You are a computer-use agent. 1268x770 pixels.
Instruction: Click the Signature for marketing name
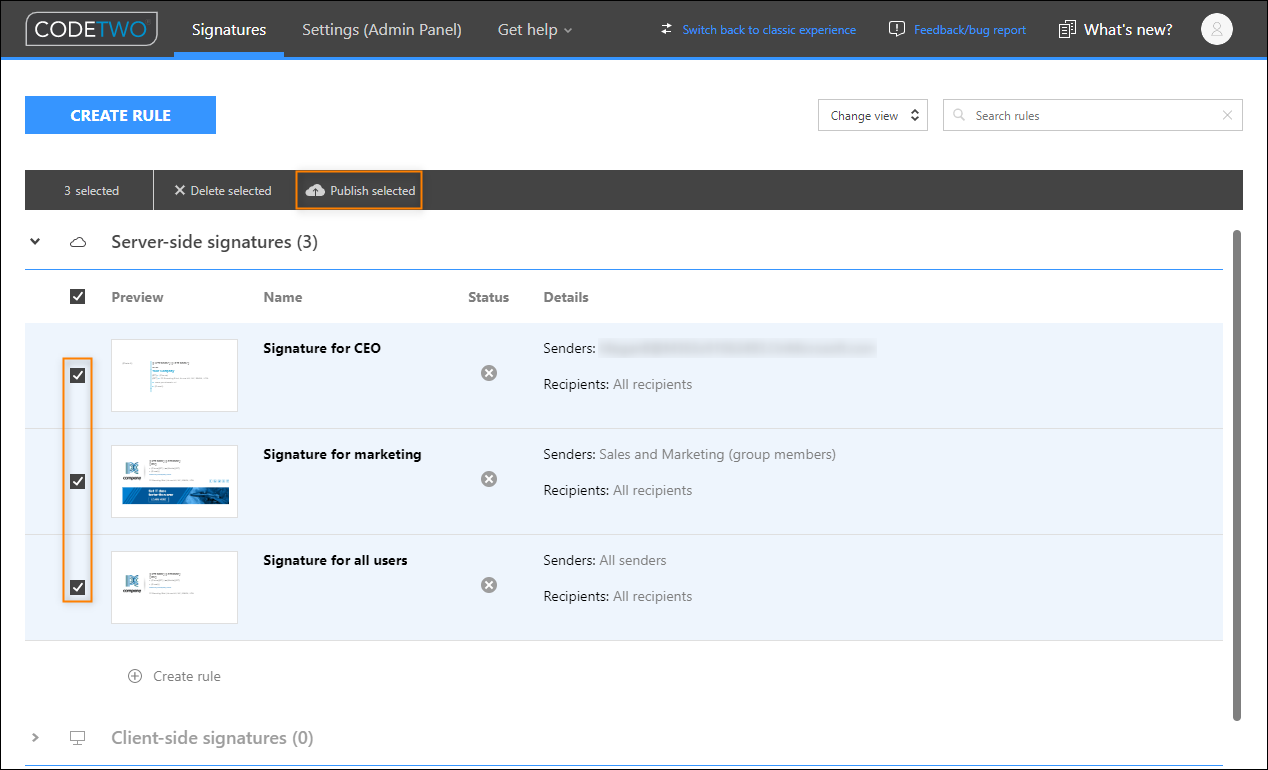[342, 454]
